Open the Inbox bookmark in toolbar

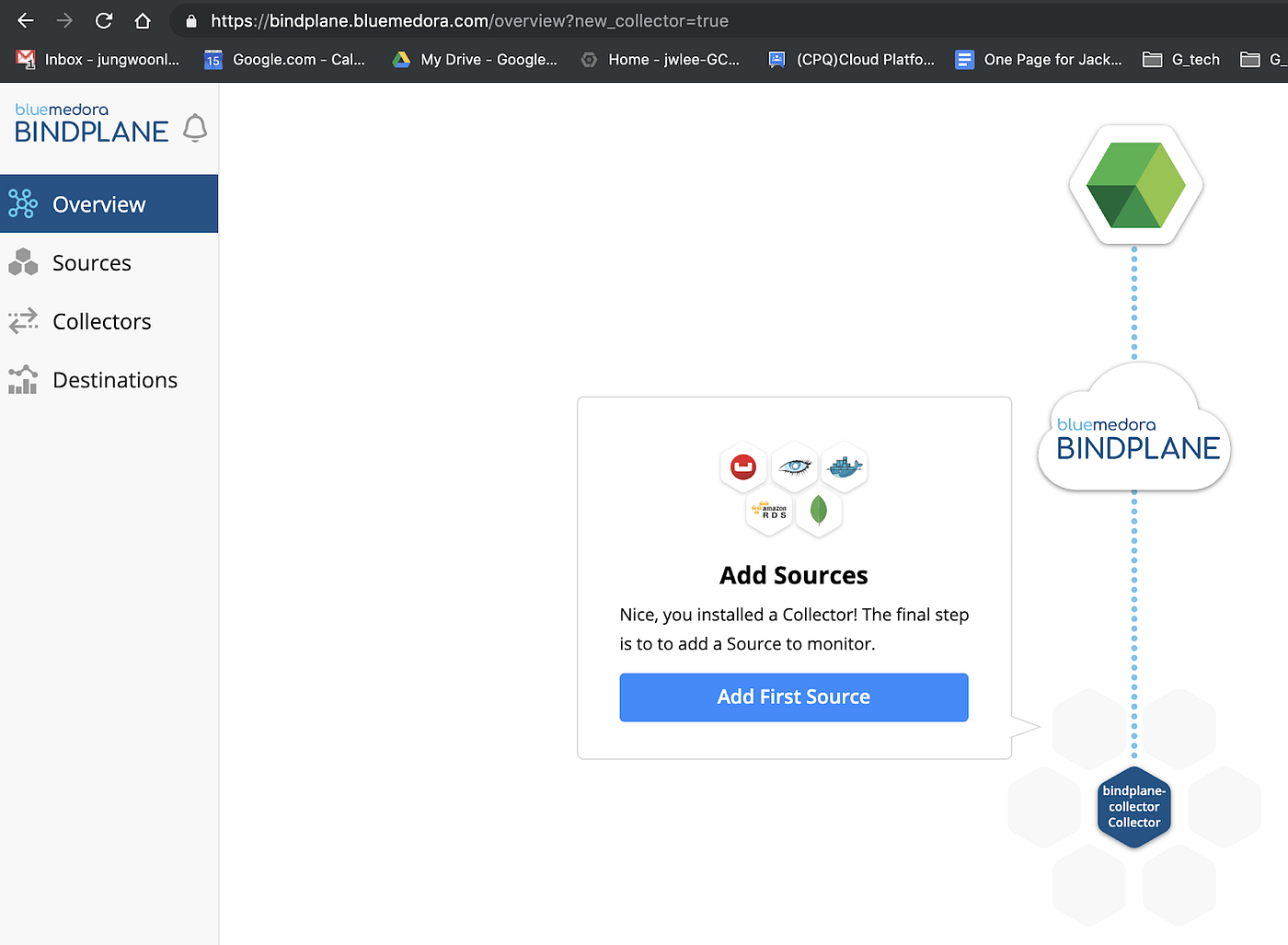(x=97, y=59)
